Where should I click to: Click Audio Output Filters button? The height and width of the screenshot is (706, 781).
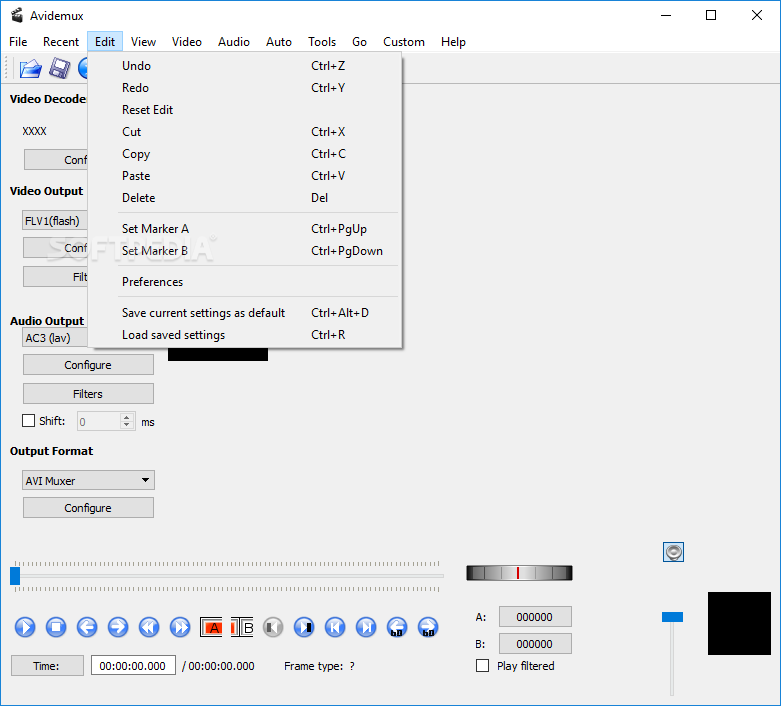click(x=88, y=394)
